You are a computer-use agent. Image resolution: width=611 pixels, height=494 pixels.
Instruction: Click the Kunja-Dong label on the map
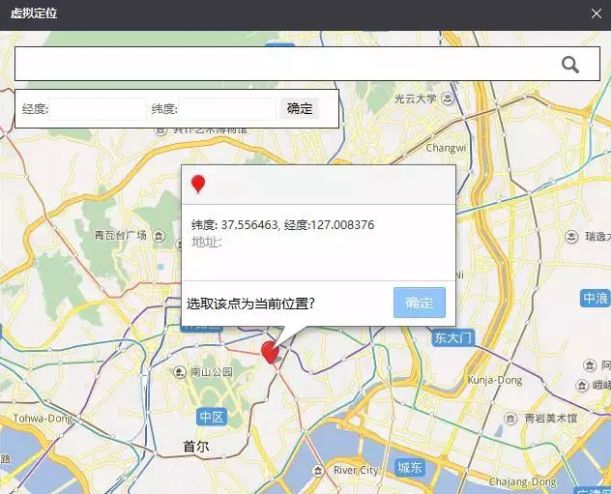(x=494, y=381)
